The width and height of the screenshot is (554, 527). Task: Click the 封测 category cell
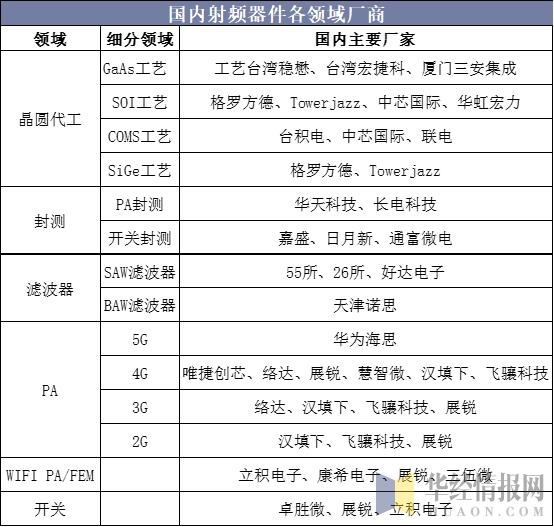[x=51, y=220]
